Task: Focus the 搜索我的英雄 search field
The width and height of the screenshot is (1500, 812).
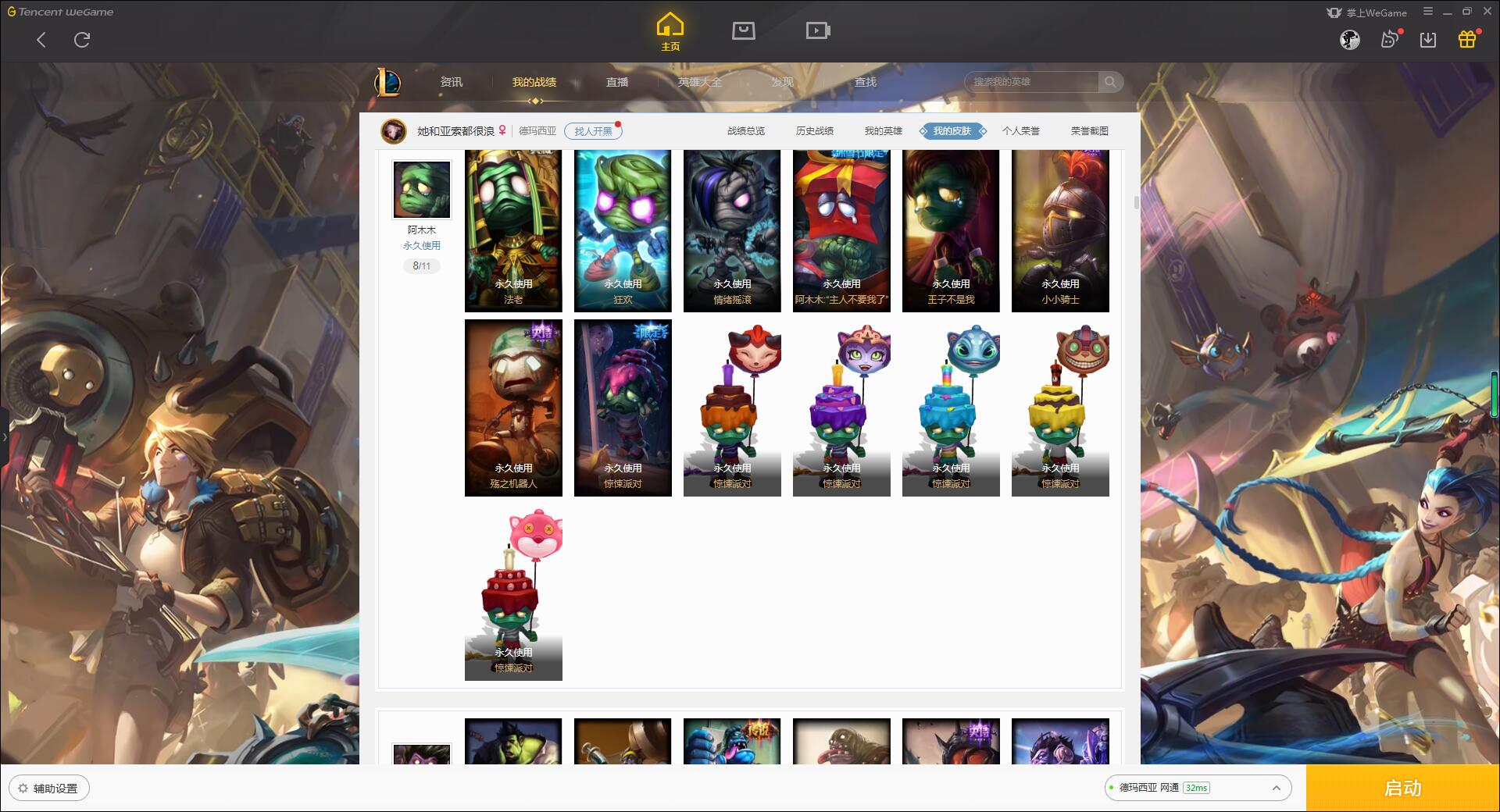Action: (1031, 82)
